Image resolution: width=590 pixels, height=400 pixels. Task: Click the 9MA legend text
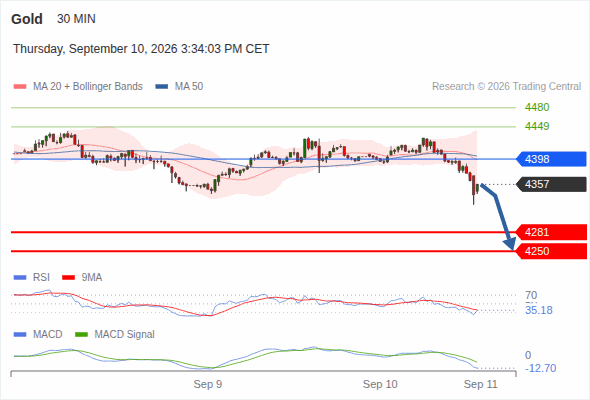pyautogui.click(x=92, y=278)
